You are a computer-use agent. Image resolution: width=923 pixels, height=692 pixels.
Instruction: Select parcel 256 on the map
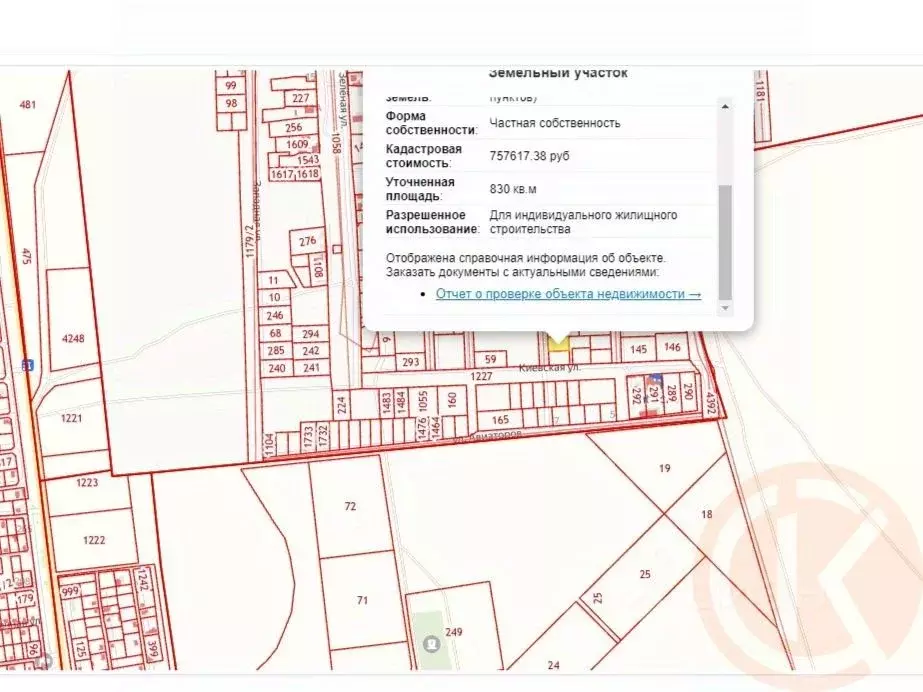pos(294,127)
